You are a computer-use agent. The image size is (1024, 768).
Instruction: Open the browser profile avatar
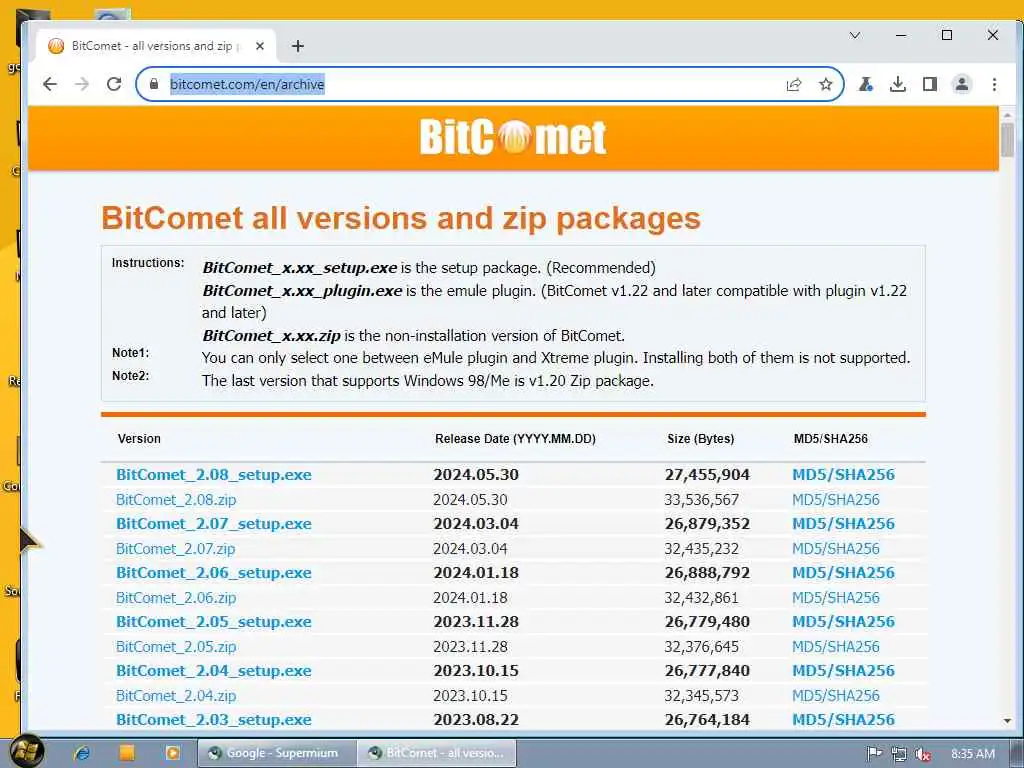[962, 84]
